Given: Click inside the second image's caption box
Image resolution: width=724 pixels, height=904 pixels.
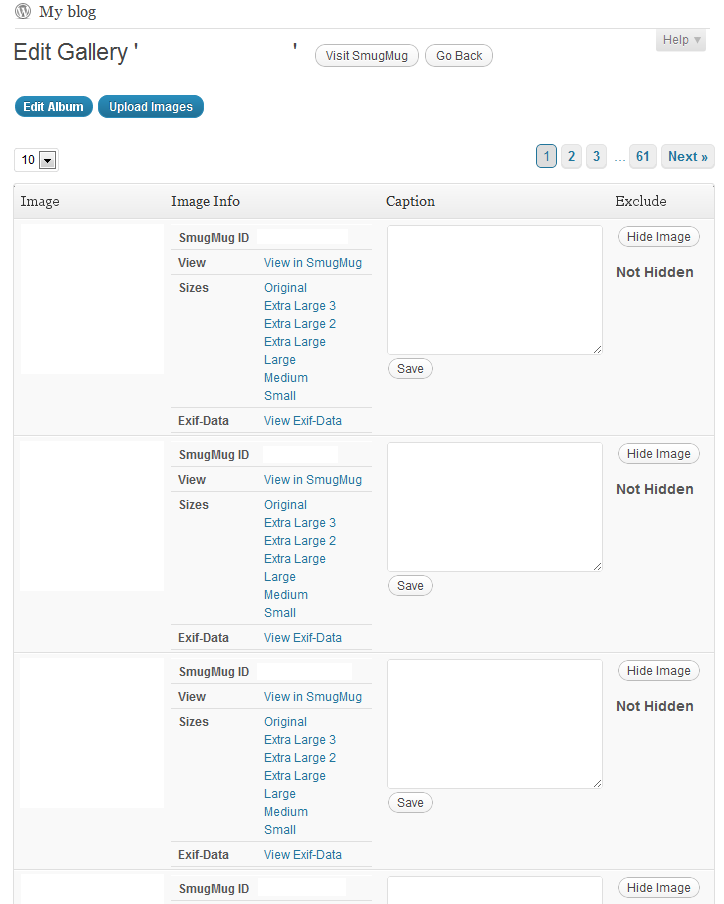Looking at the screenshot, I should point(495,507).
